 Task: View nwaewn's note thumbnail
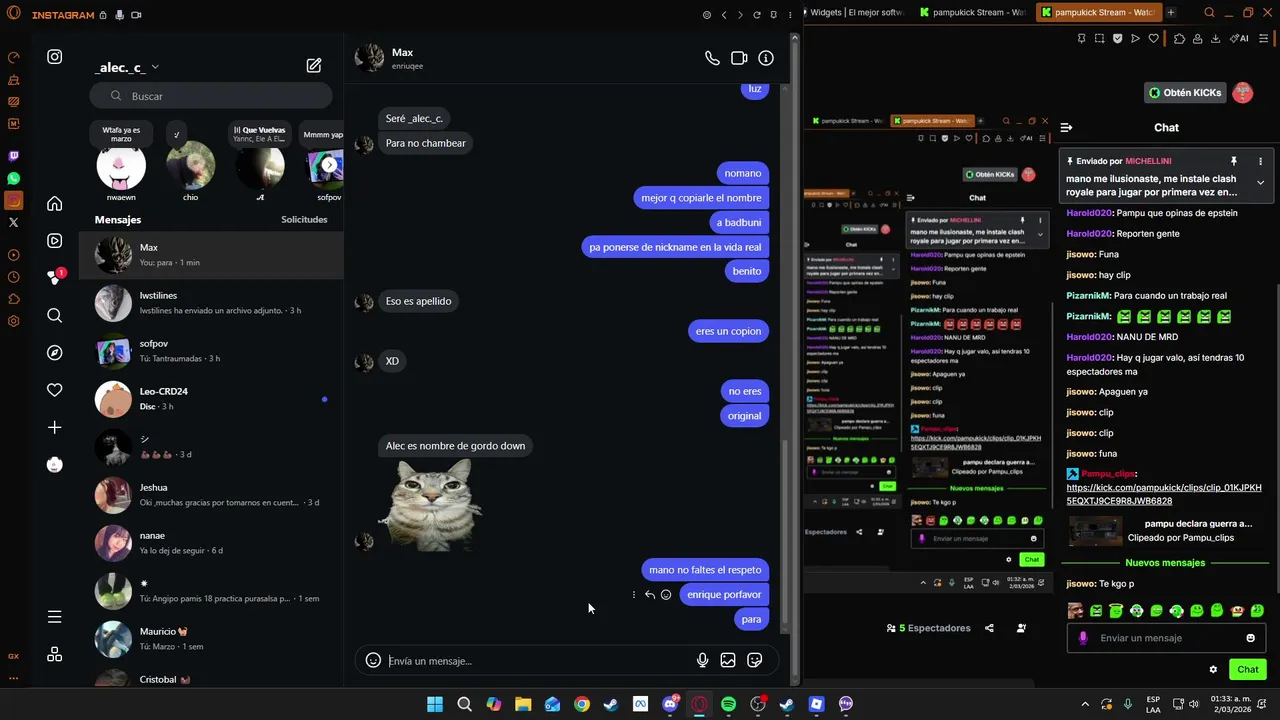pyautogui.click(x=121, y=166)
